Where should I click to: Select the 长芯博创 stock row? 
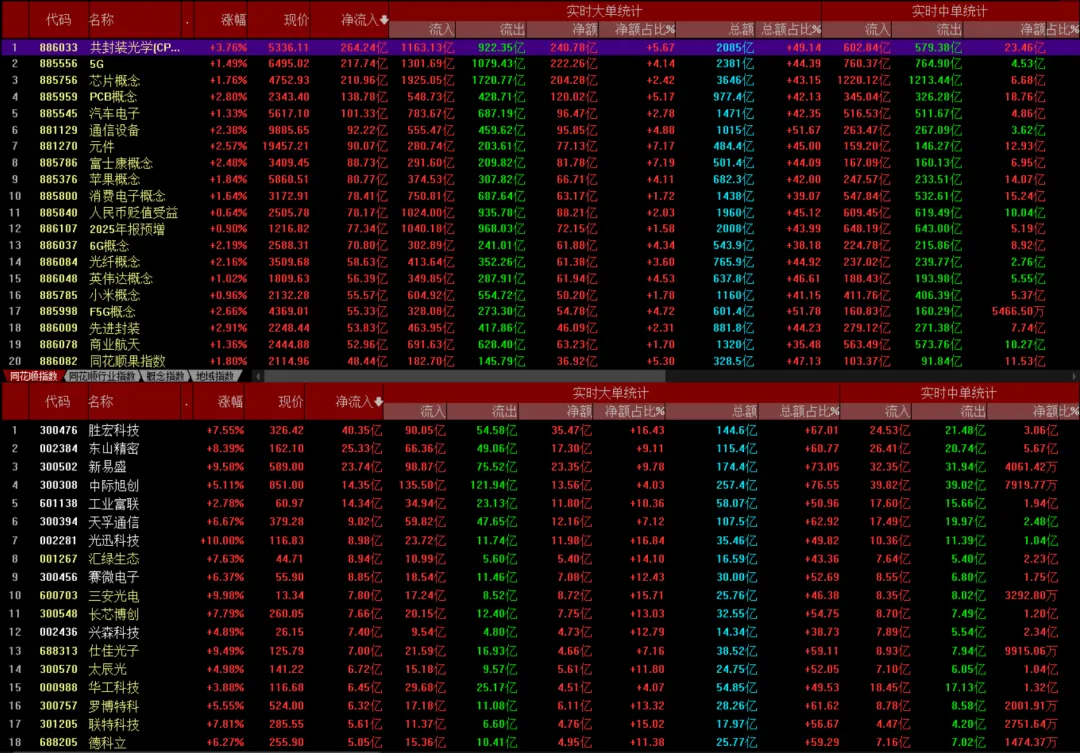[x=540, y=614]
